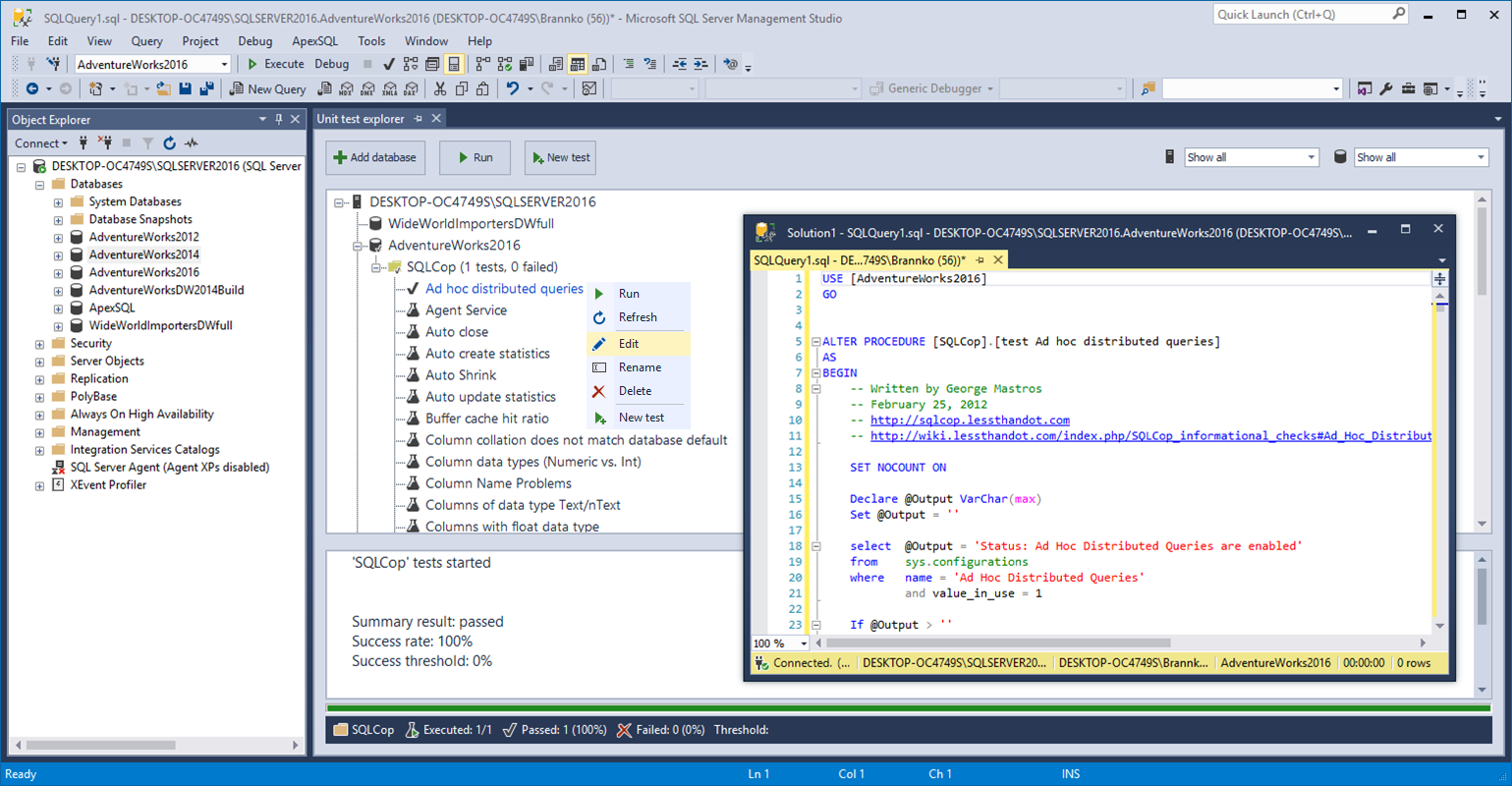This screenshot has width=1512, height=786.
Task: Collapse the SQLCop test class node
Action: point(376,267)
